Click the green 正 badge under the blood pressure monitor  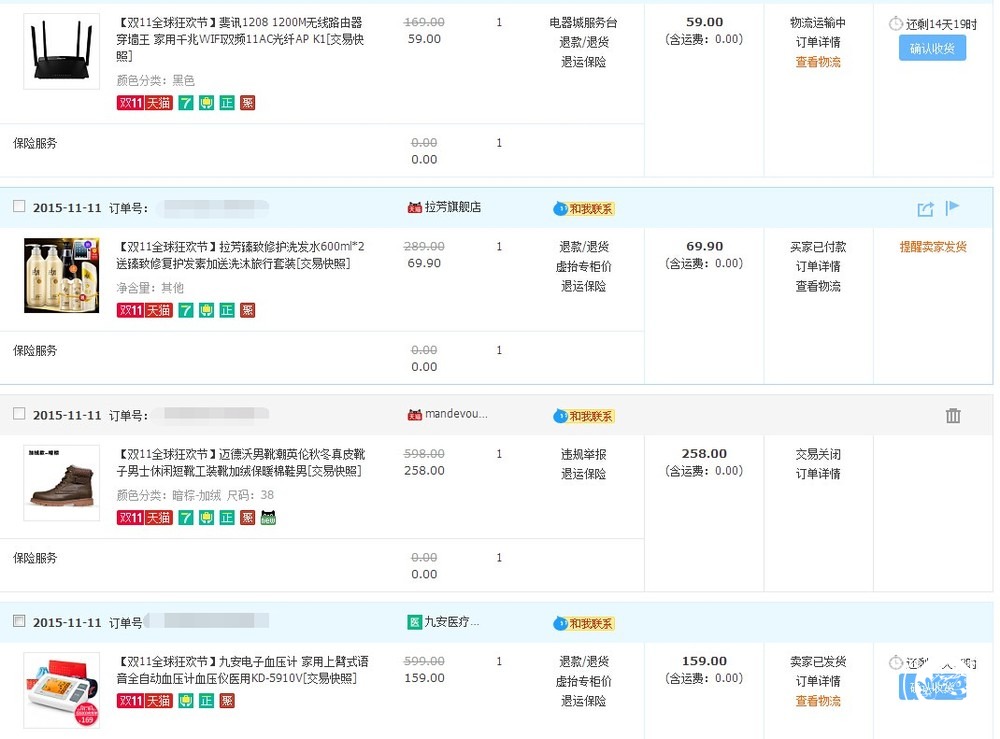pyautogui.click(x=206, y=701)
